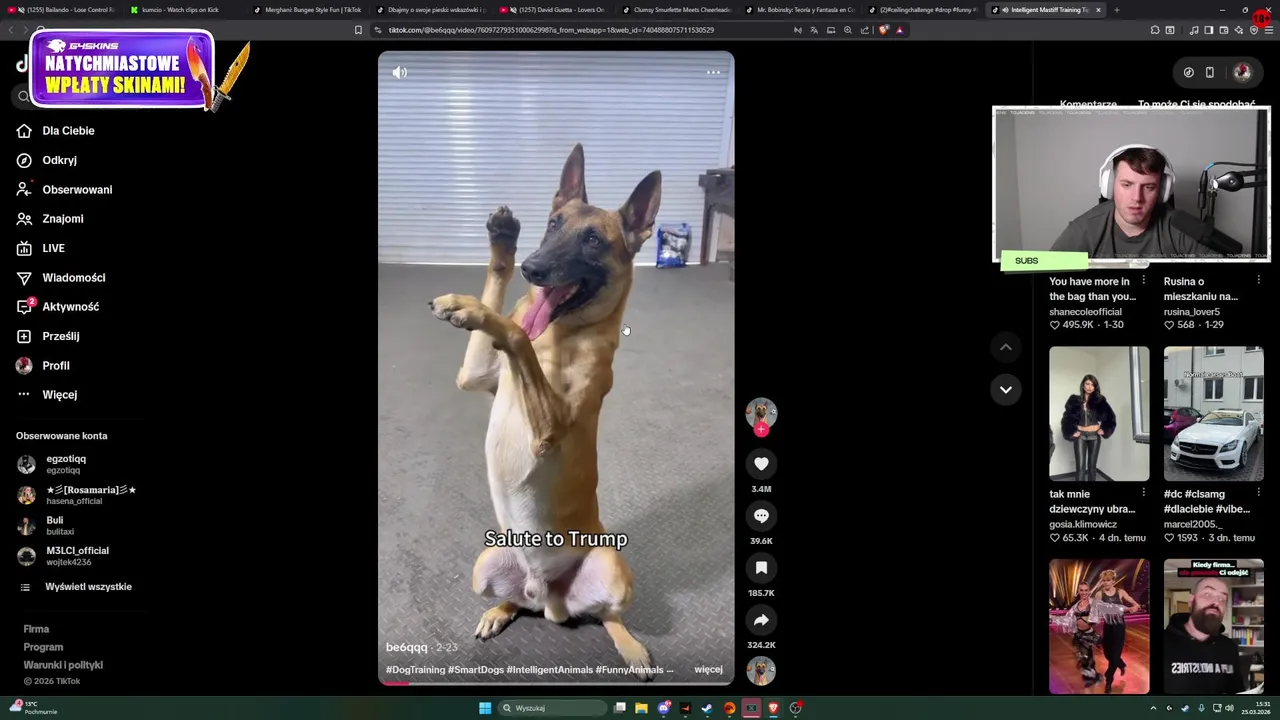Open Prześlij upload page
This screenshot has height=720, width=1280.
(60, 337)
